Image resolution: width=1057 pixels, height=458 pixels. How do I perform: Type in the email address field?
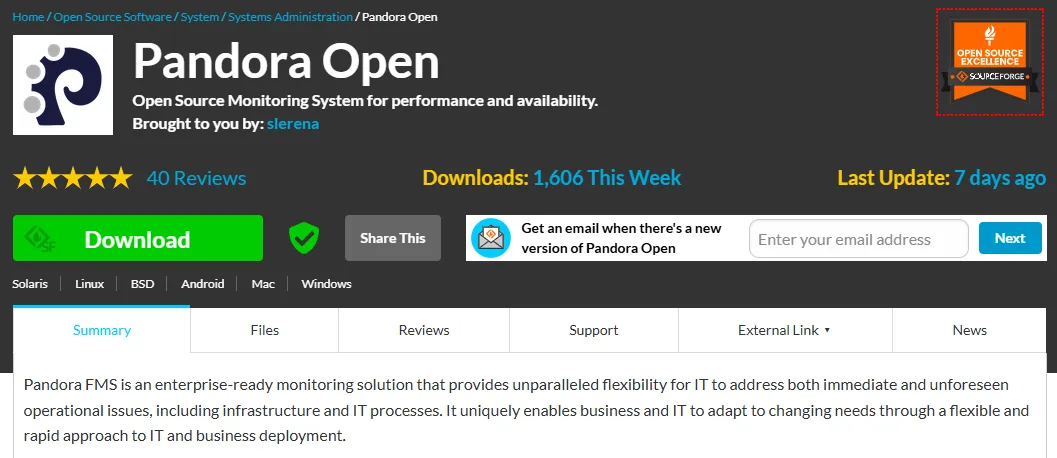pos(858,239)
